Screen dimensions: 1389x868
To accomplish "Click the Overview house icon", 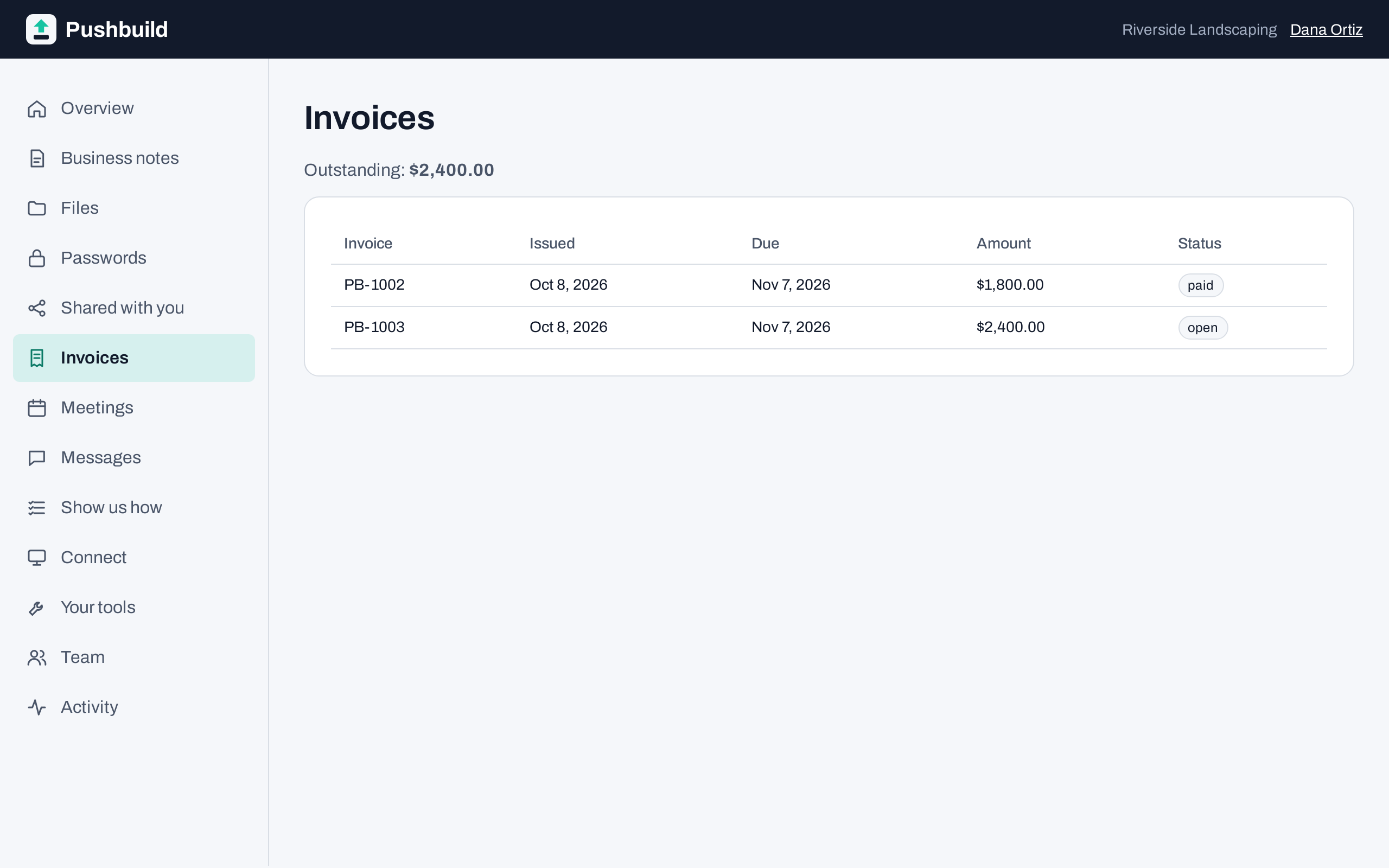I will (37, 108).
